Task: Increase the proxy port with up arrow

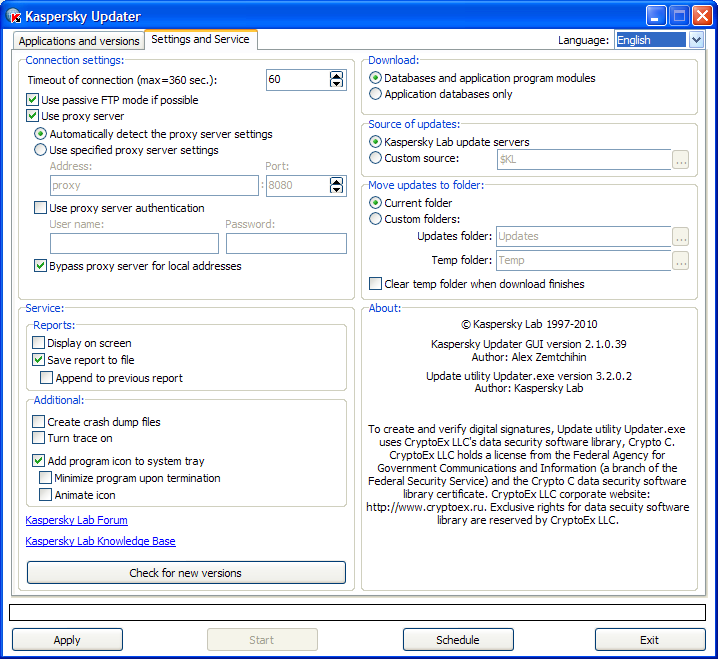Action: (337, 181)
